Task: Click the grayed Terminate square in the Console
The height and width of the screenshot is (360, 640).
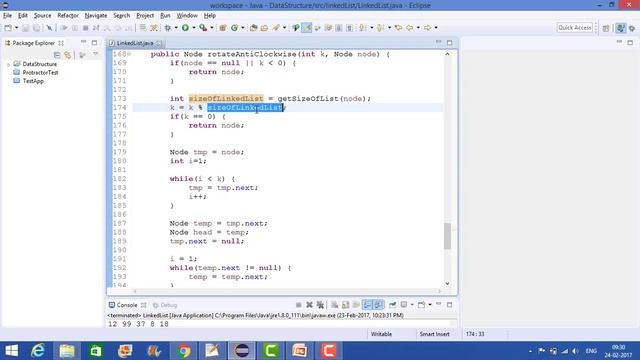Action: pyautogui.click(x=298, y=305)
